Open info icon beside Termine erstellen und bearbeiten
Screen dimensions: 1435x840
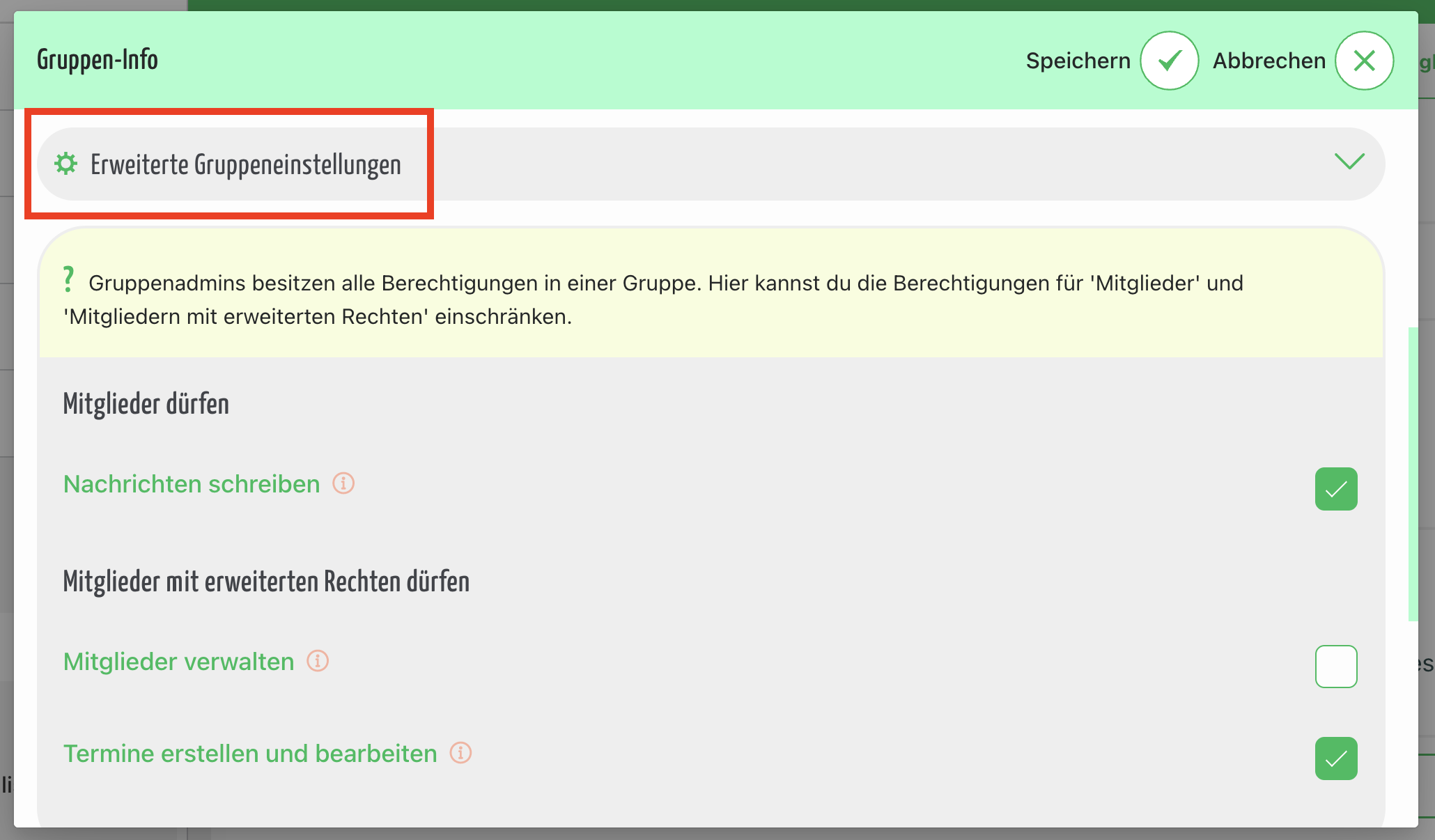(460, 752)
